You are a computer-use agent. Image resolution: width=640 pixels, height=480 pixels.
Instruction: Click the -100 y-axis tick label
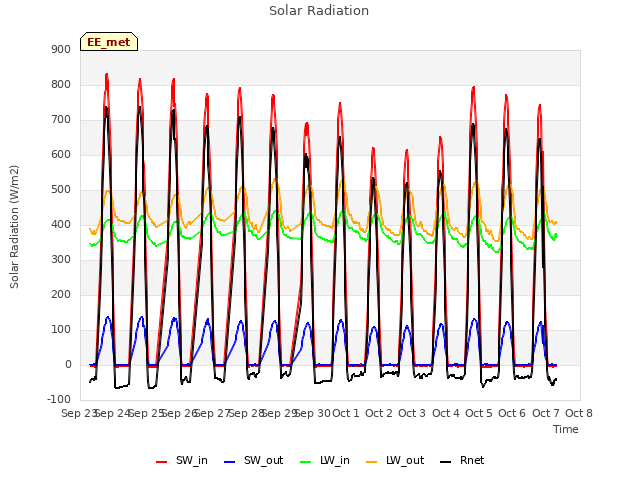click(x=59, y=399)
